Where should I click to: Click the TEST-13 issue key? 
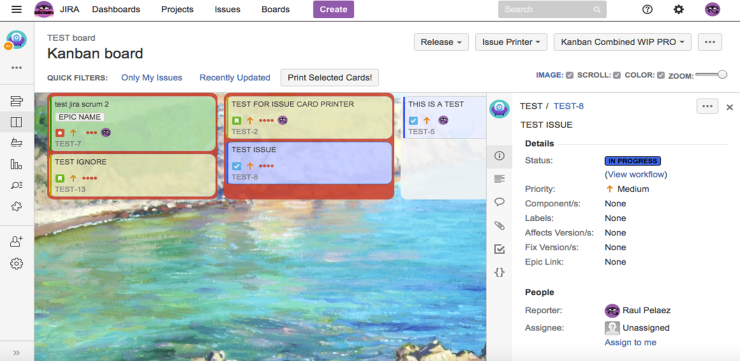[70, 190]
